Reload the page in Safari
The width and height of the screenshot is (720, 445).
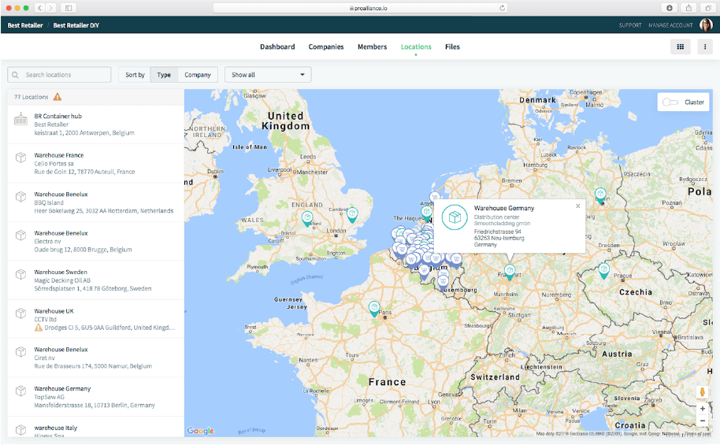pos(502,8)
